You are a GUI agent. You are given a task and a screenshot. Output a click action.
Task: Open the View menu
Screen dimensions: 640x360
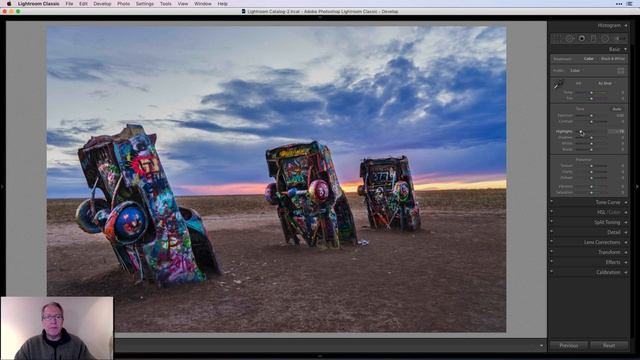182,4
